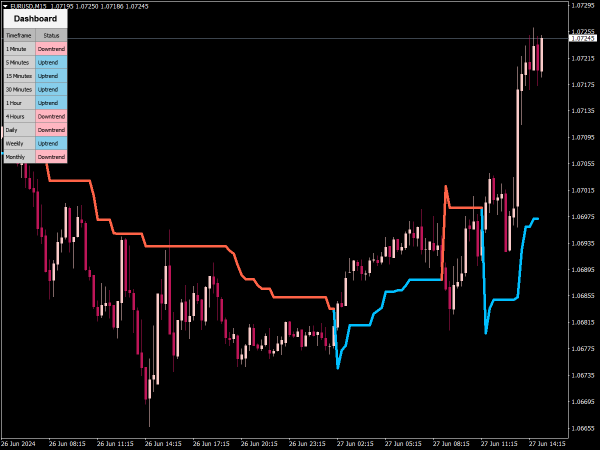This screenshot has width=600, height=450.
Task: Click the 1.06735 price axis label
Action: 583,375
